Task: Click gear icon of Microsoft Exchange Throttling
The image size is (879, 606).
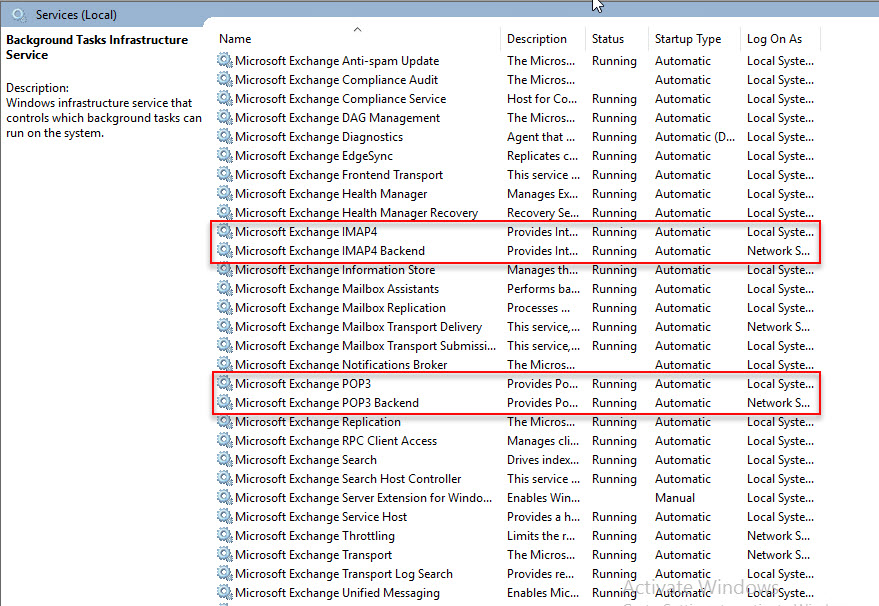Action: (x=225, y=535)
